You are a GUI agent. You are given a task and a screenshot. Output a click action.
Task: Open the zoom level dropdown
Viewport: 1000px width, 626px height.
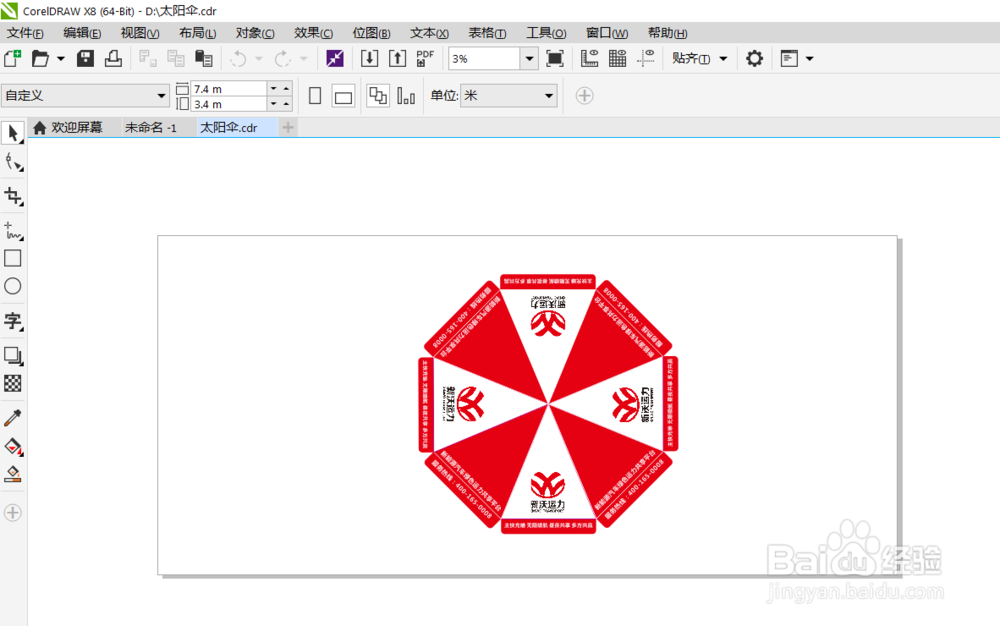529,59
